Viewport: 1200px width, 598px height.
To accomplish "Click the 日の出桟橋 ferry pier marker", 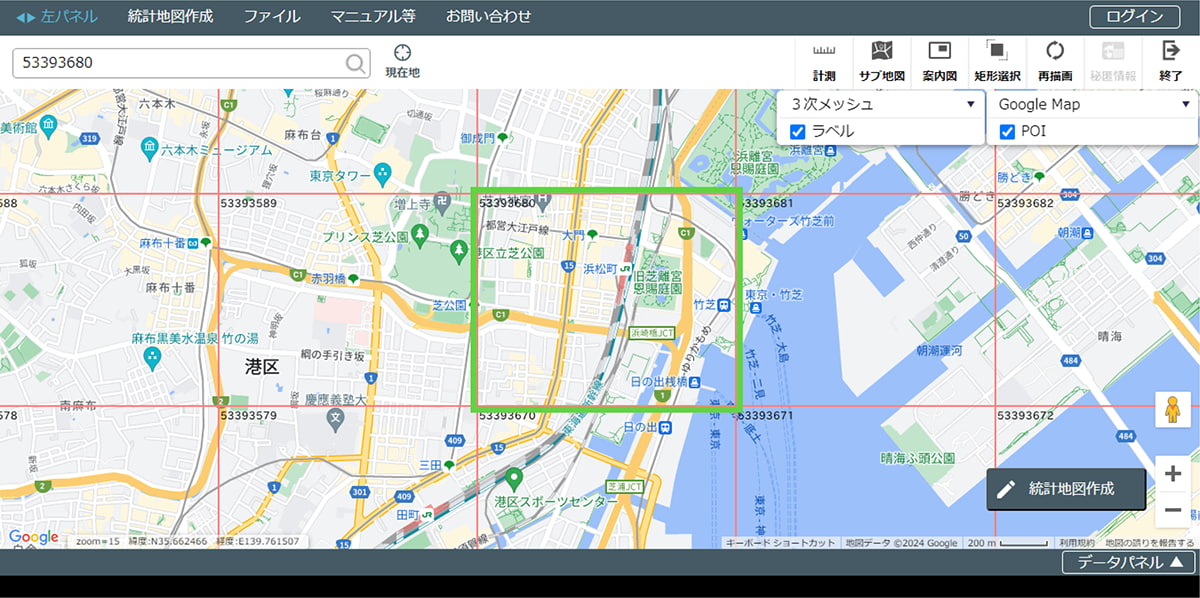I will (x=693, y=382).
